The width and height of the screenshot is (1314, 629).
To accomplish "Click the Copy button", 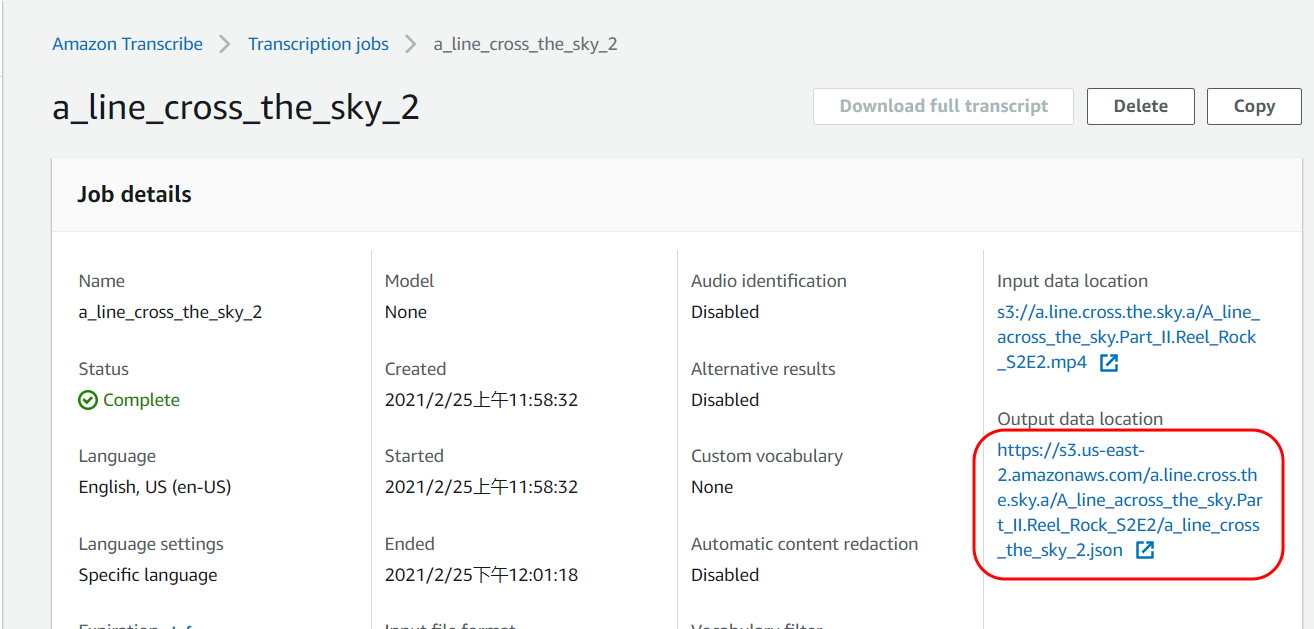I will (1254, 106).
